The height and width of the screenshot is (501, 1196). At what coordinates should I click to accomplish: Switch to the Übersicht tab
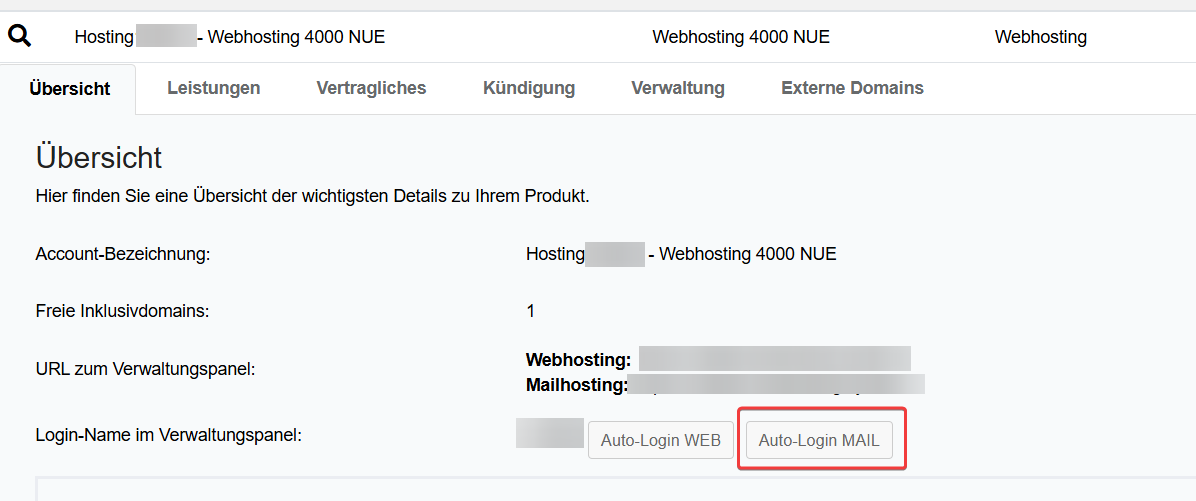(70, 88)
